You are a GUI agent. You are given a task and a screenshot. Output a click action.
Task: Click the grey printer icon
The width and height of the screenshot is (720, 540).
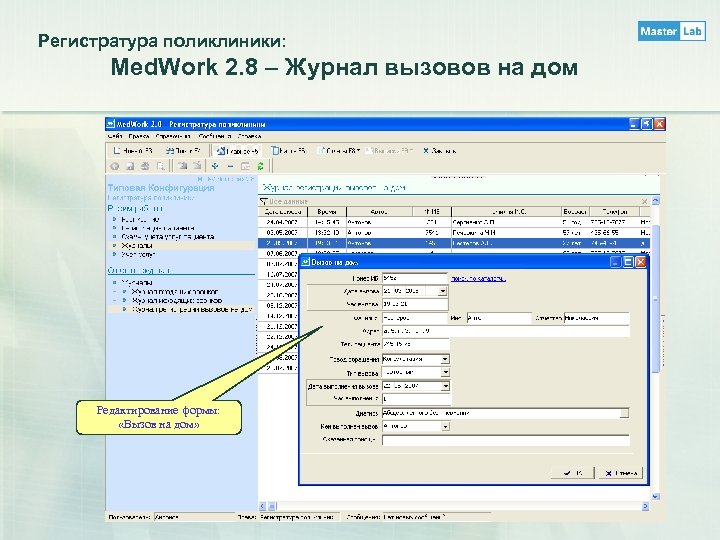coord(145,166)
